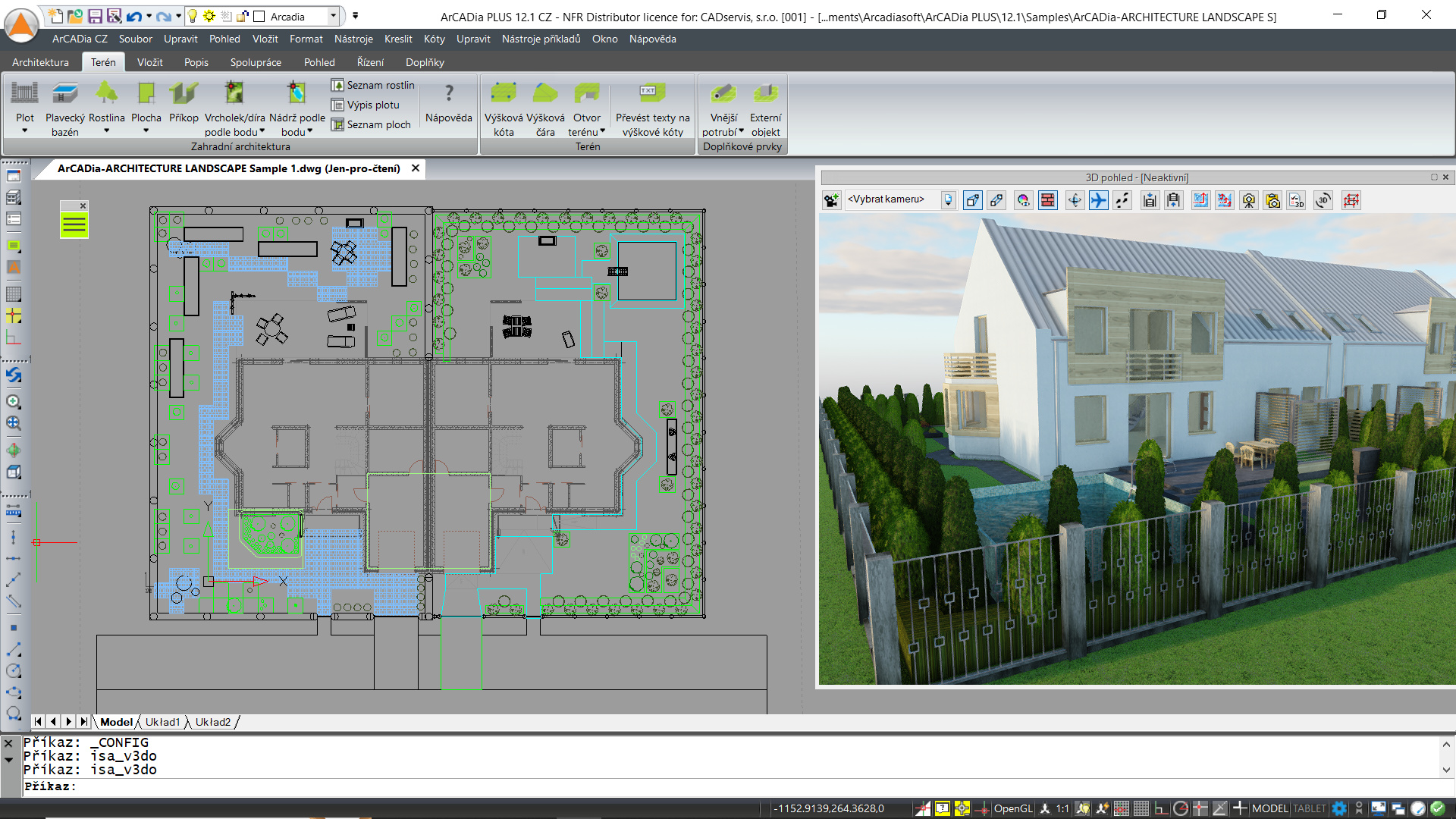Click the camera on tripod icon
Viewport: 1456px width, 819px height.
tap(1249, 200)
